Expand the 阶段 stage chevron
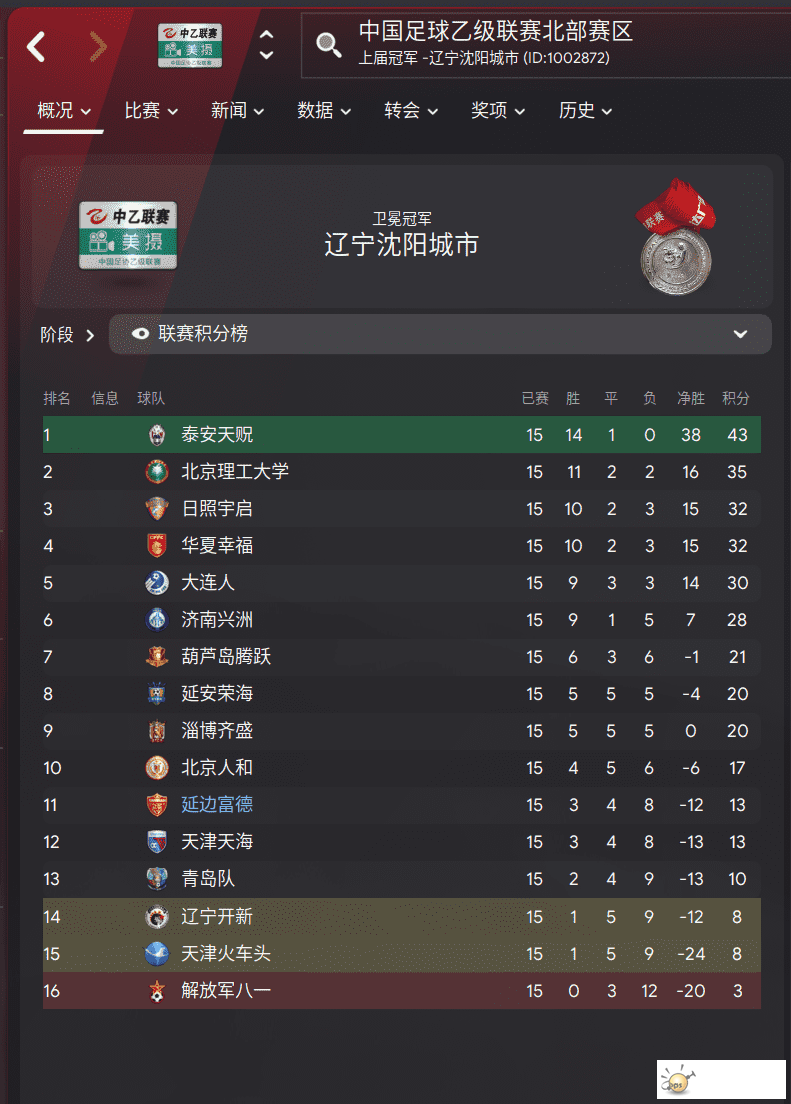This screenshot has width=791, height=1104. tap(90, 335)
